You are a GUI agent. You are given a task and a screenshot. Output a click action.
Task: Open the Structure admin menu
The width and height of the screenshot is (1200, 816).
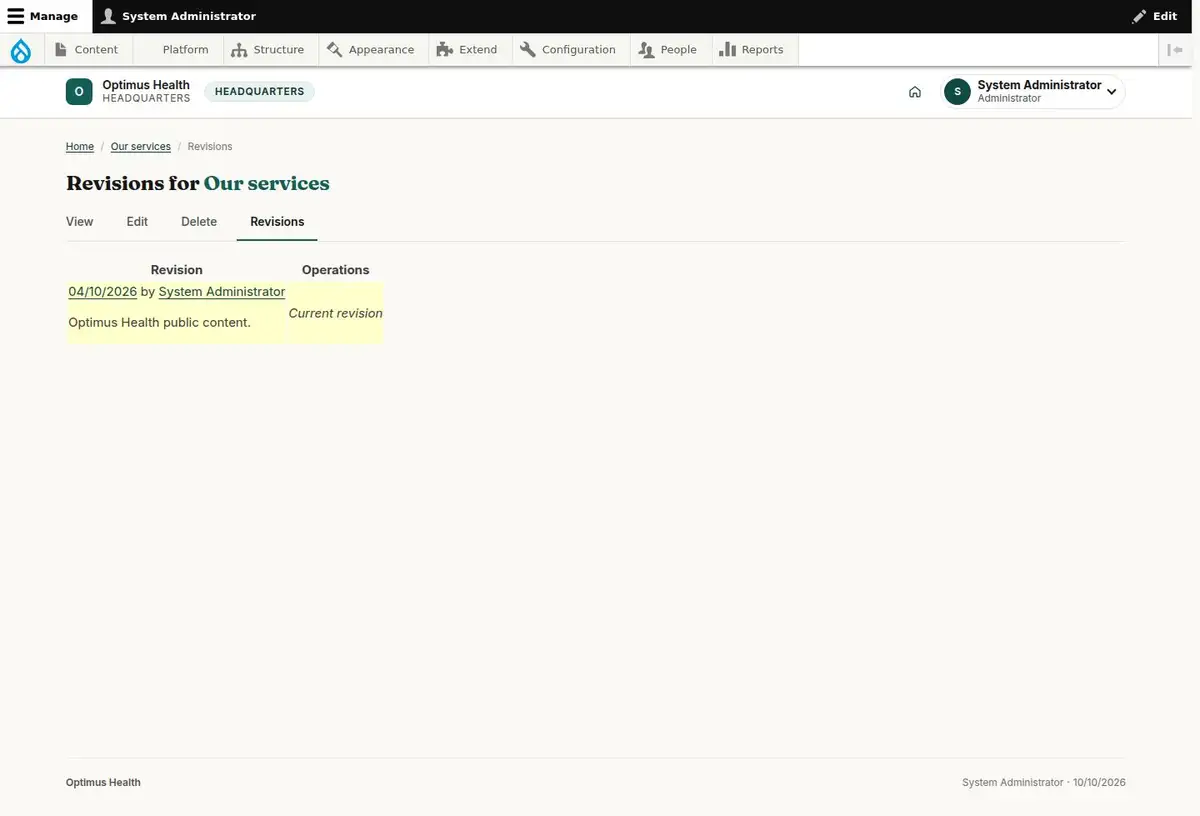[x=267, y=50]
